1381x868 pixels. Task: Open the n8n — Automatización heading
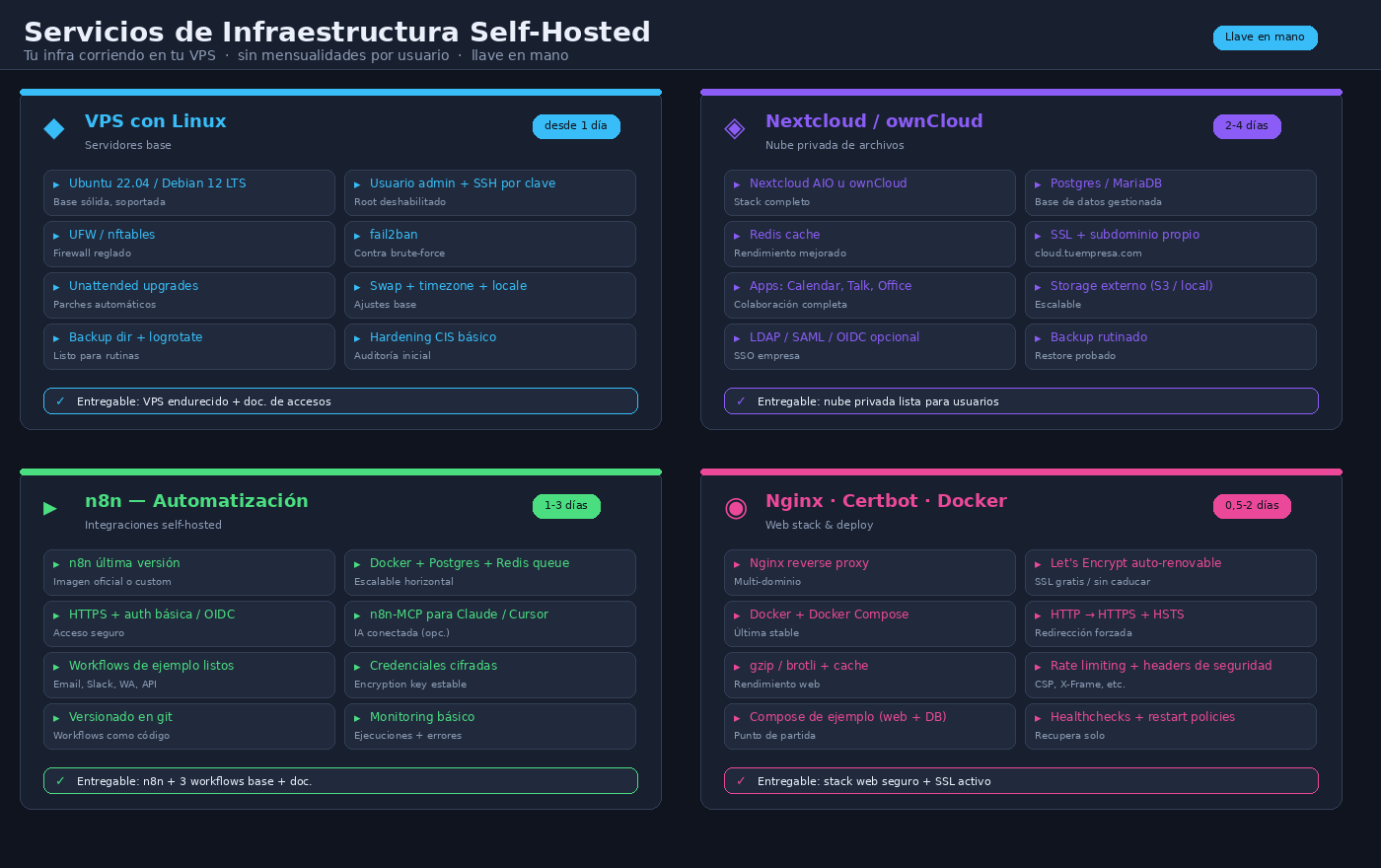coord(196,501)
